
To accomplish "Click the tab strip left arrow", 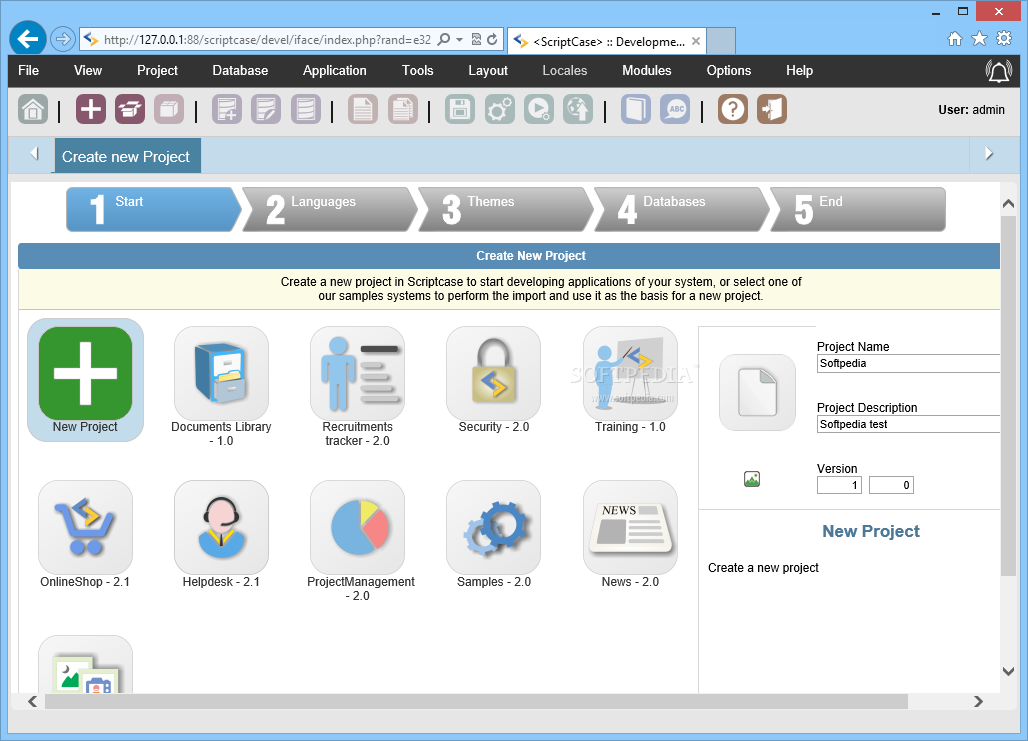I will coord(34,153).
